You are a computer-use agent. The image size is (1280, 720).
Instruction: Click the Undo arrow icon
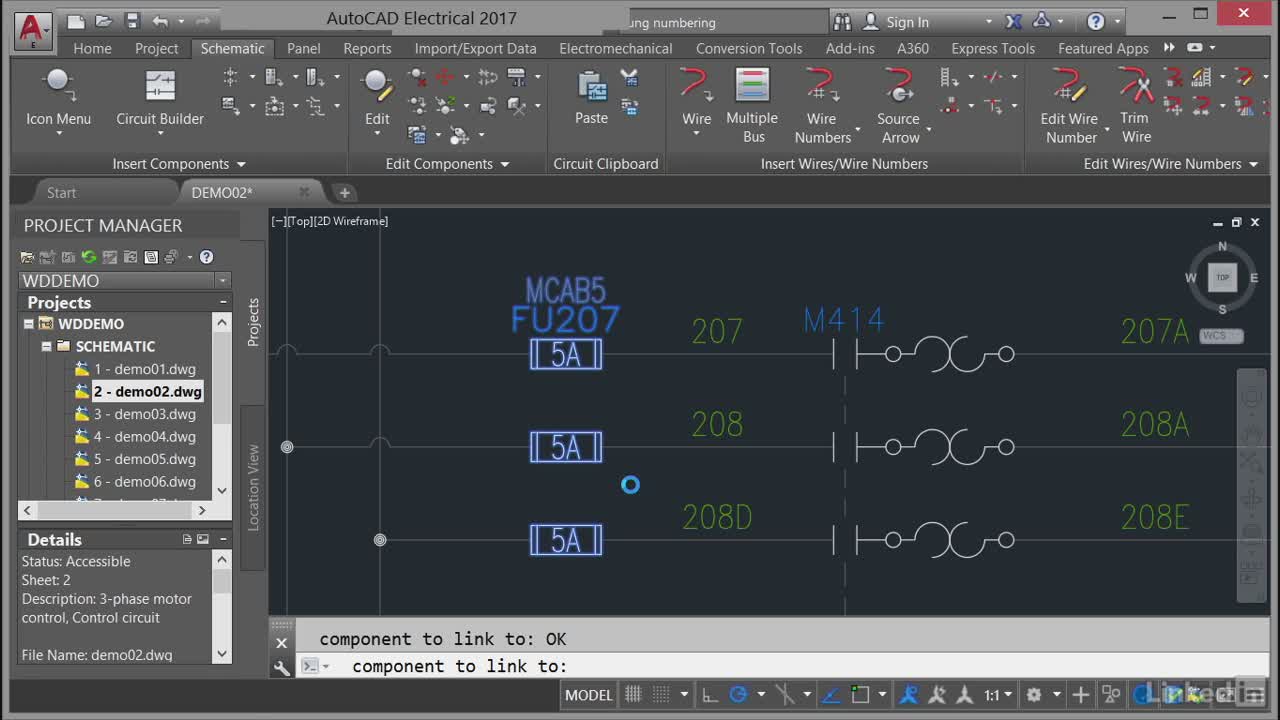point(161,21)
